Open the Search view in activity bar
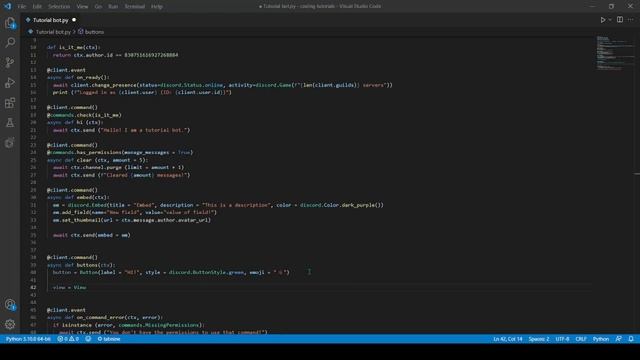640x360 pixels. pos(10,42)
